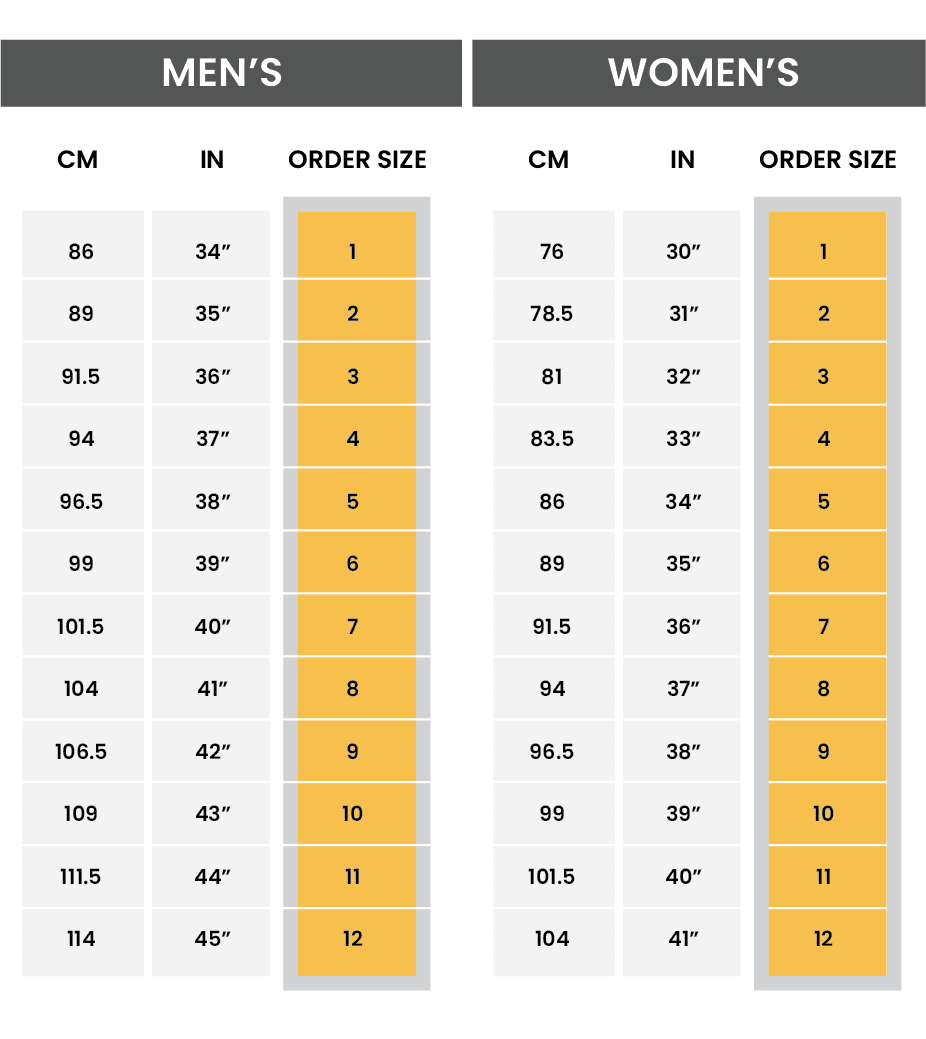The image size is (926, 1039).
Task: Click the WOMEN'S header banner
Action: click(699, 73)
